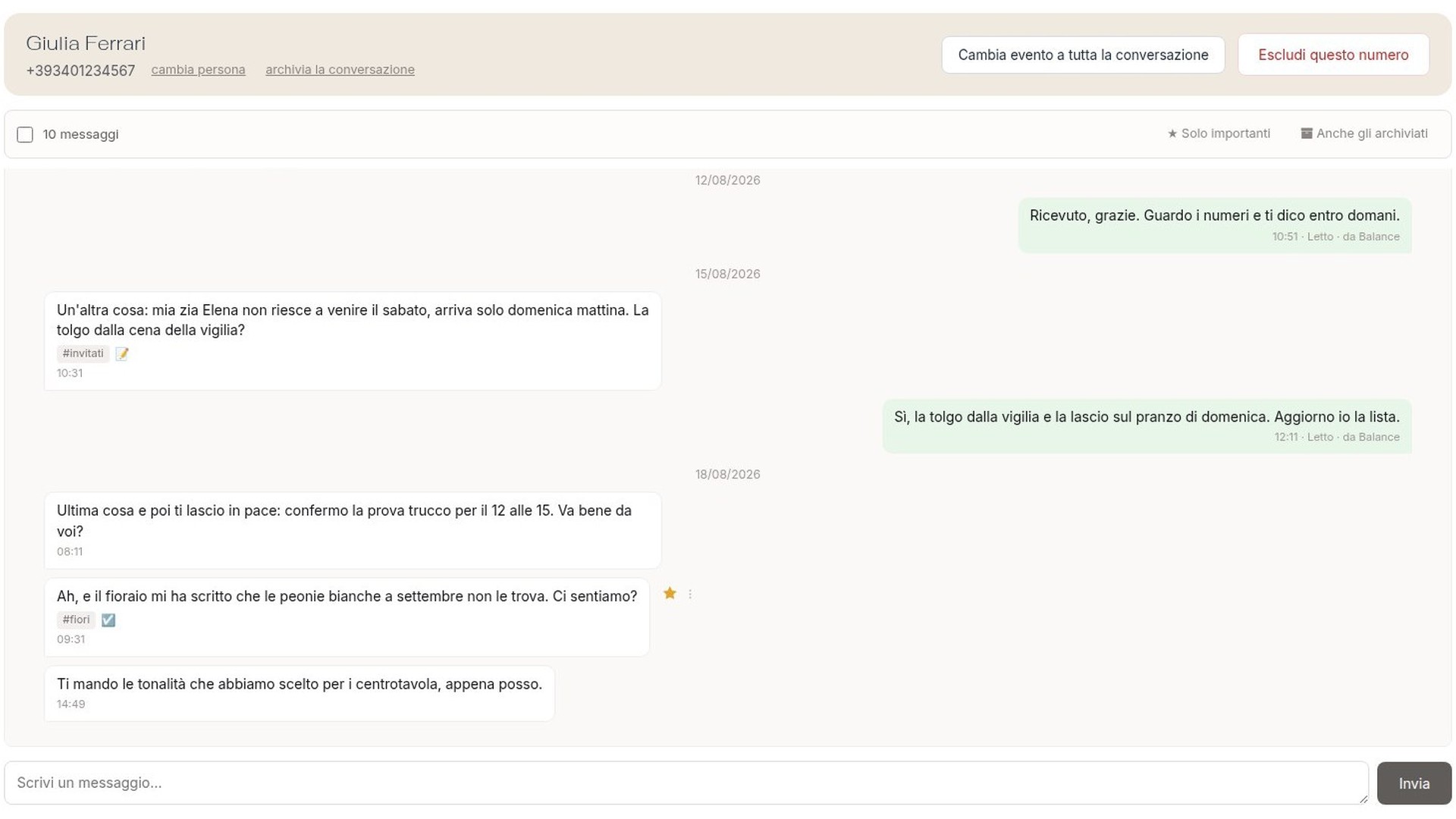Click Cambia evento a tutta la conversazione
This screenshot has width=1456, height=819.
(x=1083, y=55)
